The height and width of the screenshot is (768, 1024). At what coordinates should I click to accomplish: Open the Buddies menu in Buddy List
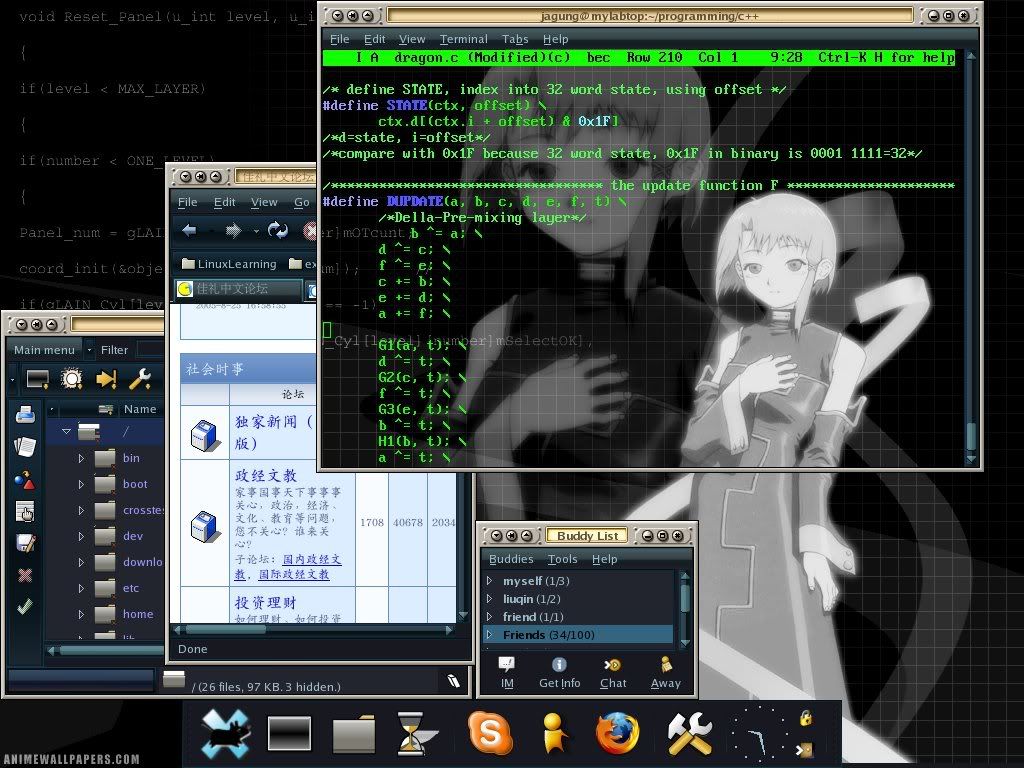pos(511,559)
